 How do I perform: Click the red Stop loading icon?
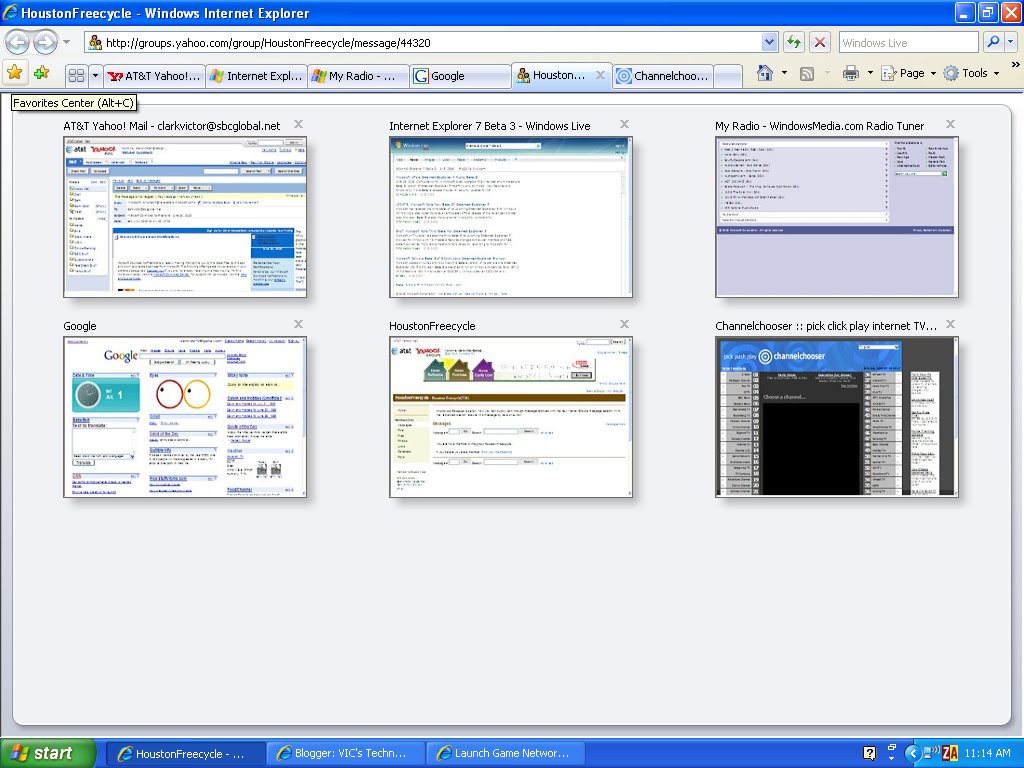pos(820,42)
